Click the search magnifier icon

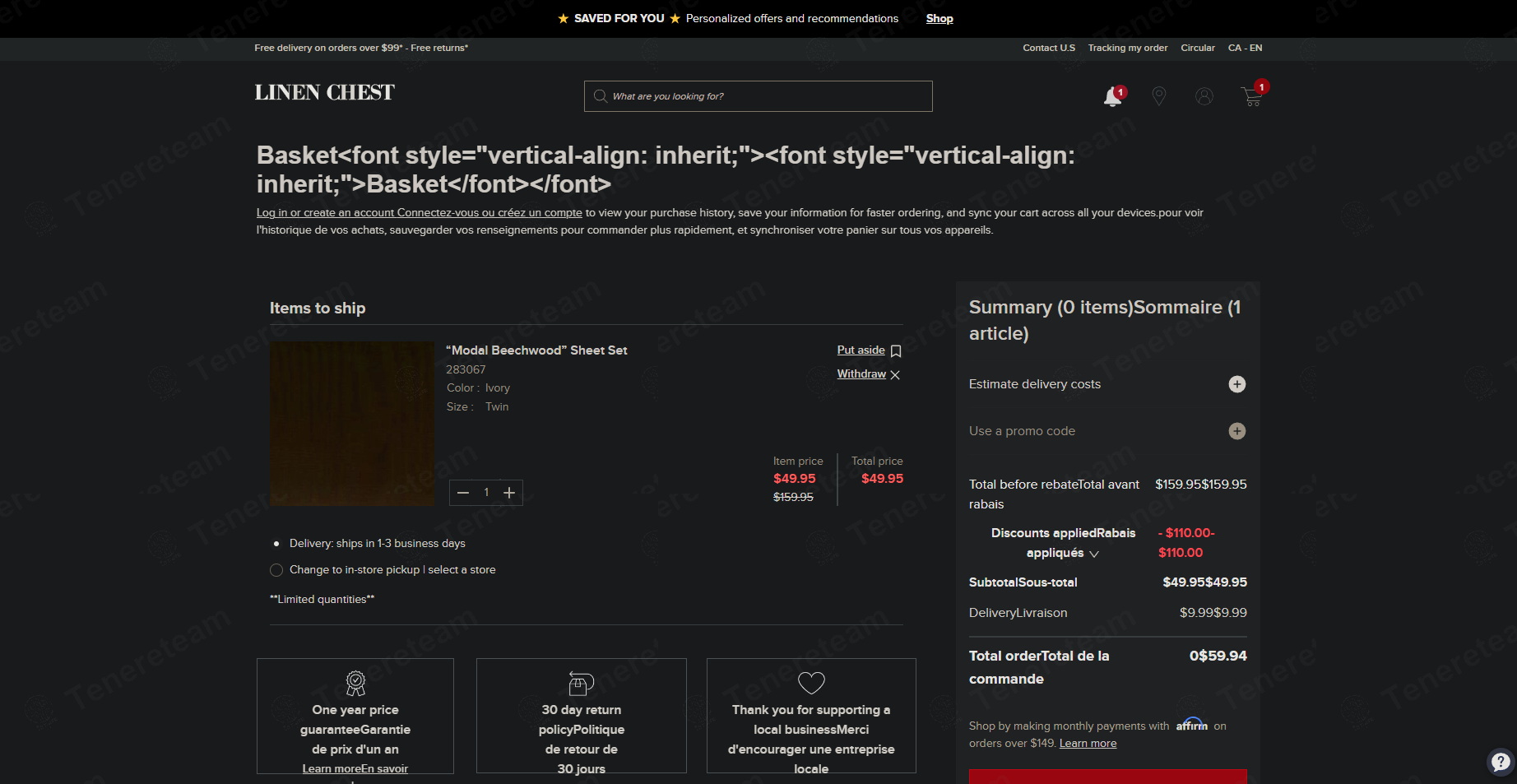point(601,96)
